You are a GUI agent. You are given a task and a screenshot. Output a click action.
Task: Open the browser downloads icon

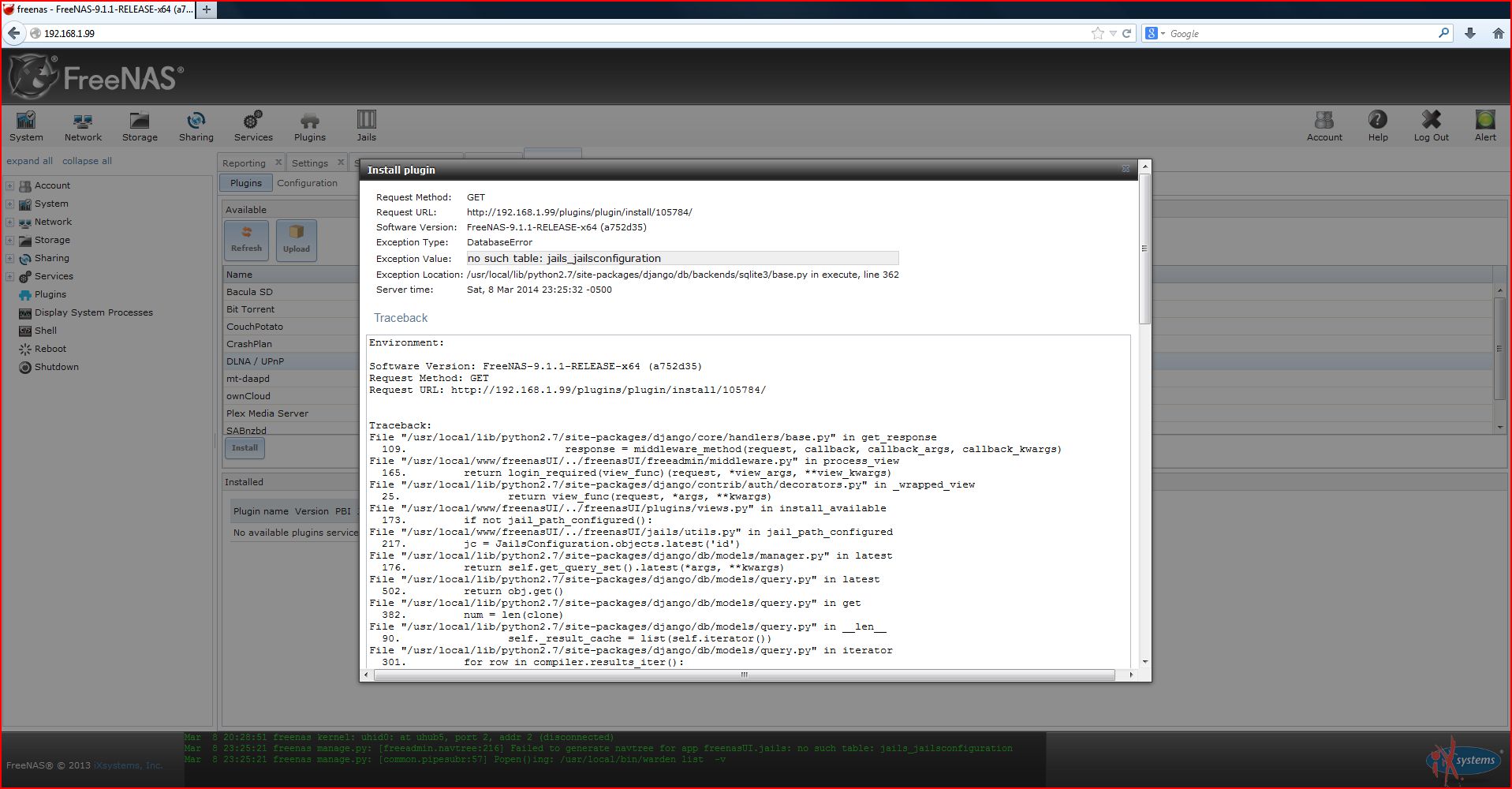click(1470, 33)
